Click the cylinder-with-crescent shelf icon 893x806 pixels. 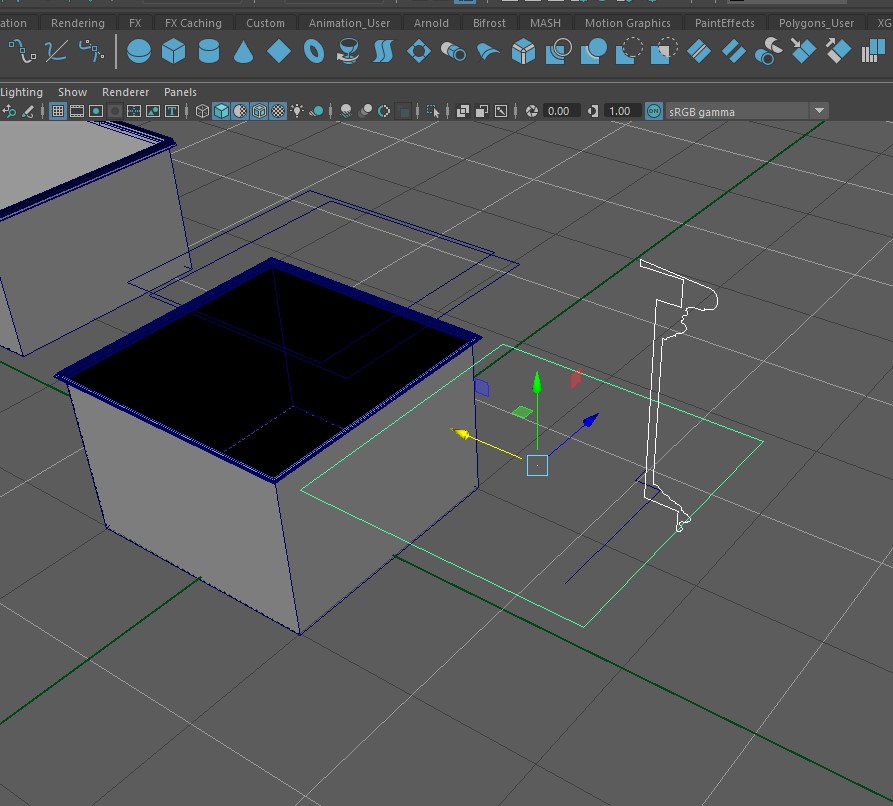[x=768, y=51]
